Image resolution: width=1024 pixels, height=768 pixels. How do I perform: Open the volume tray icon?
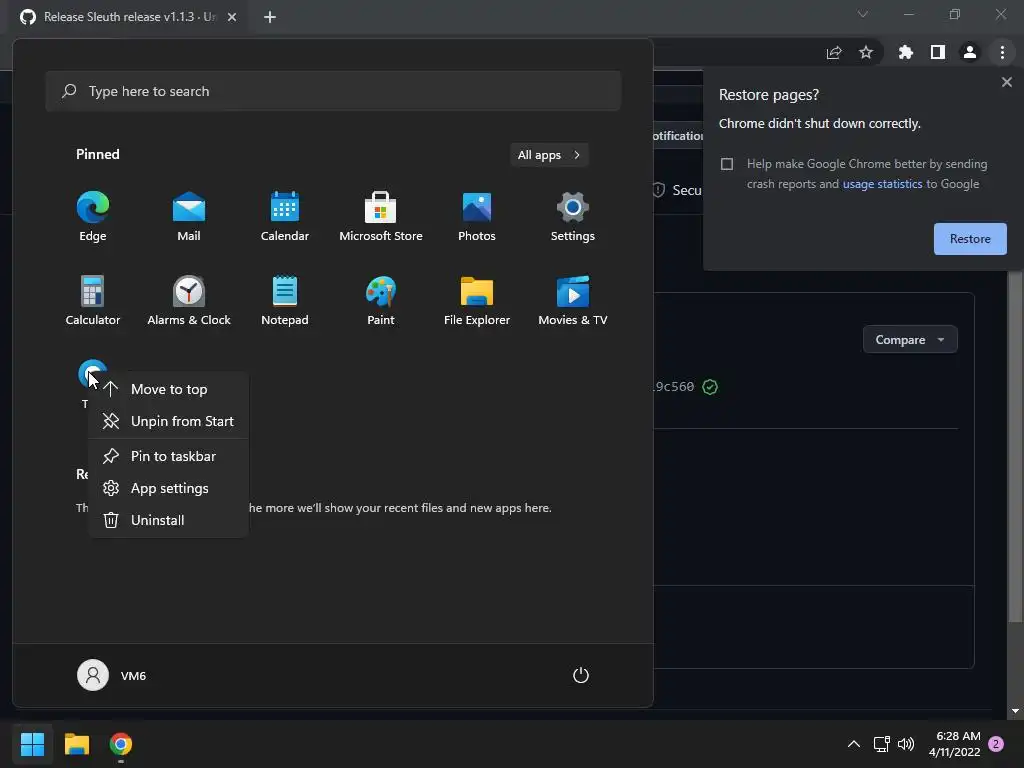click(x=906, y=744)
